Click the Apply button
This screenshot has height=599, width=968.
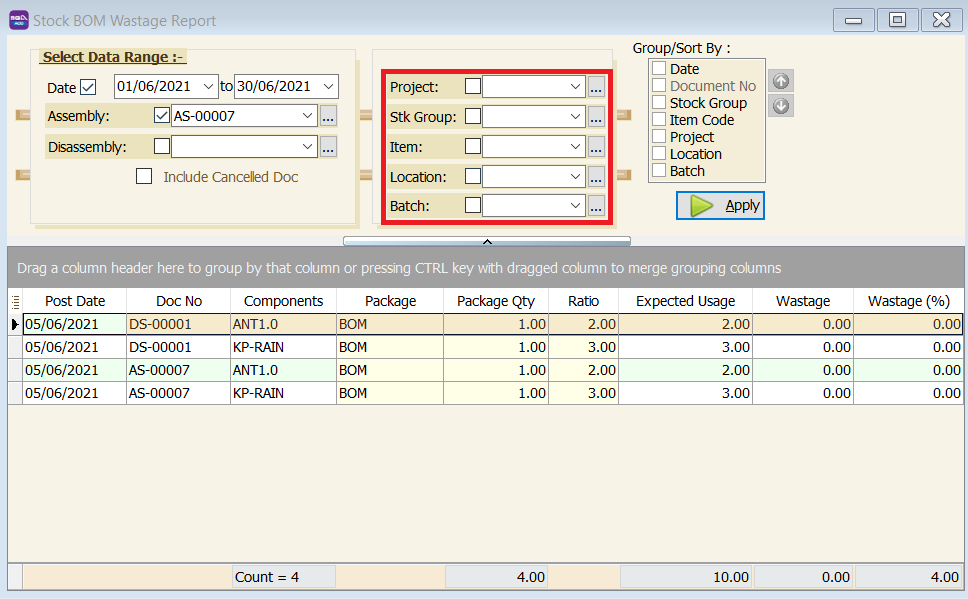point(720,205)
